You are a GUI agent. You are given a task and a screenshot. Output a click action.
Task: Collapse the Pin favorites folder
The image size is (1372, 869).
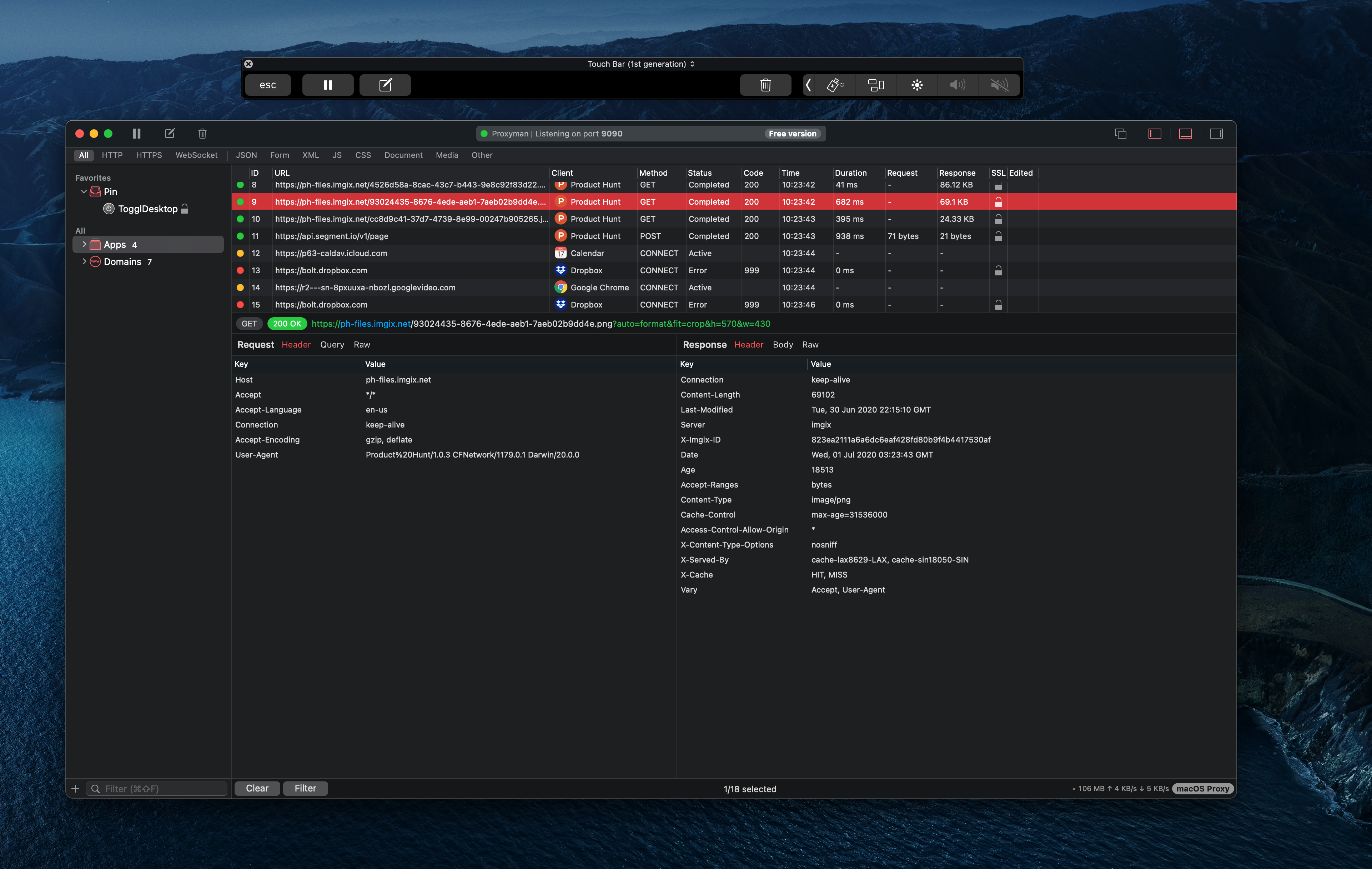click(x=84, y=191)
